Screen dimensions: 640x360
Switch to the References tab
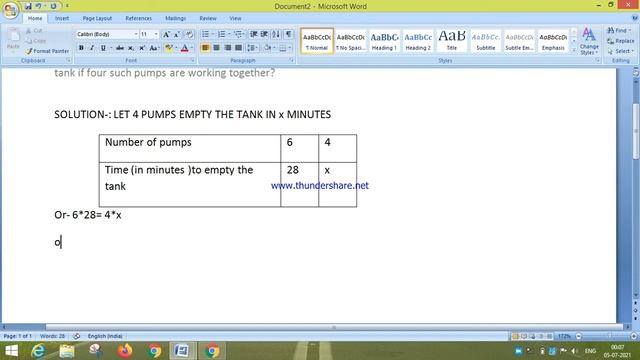coord(138,18)
